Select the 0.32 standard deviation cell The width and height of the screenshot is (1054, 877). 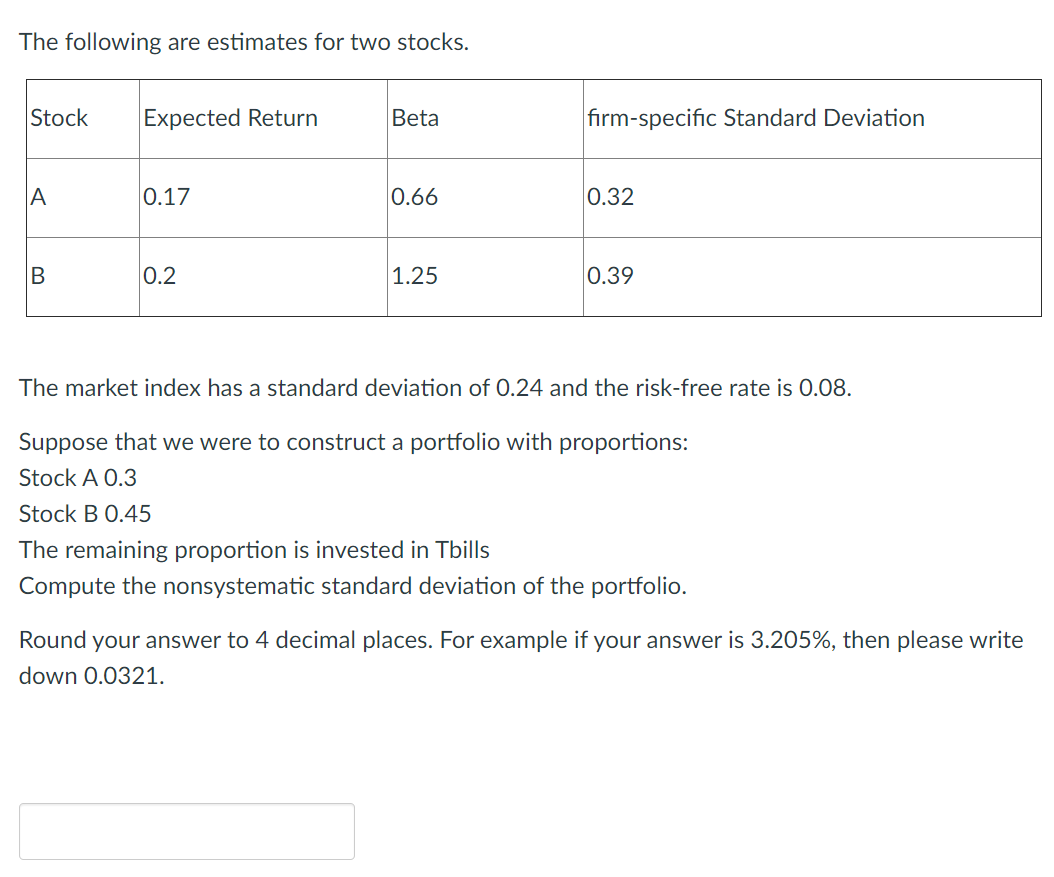(x=610, y=197)
